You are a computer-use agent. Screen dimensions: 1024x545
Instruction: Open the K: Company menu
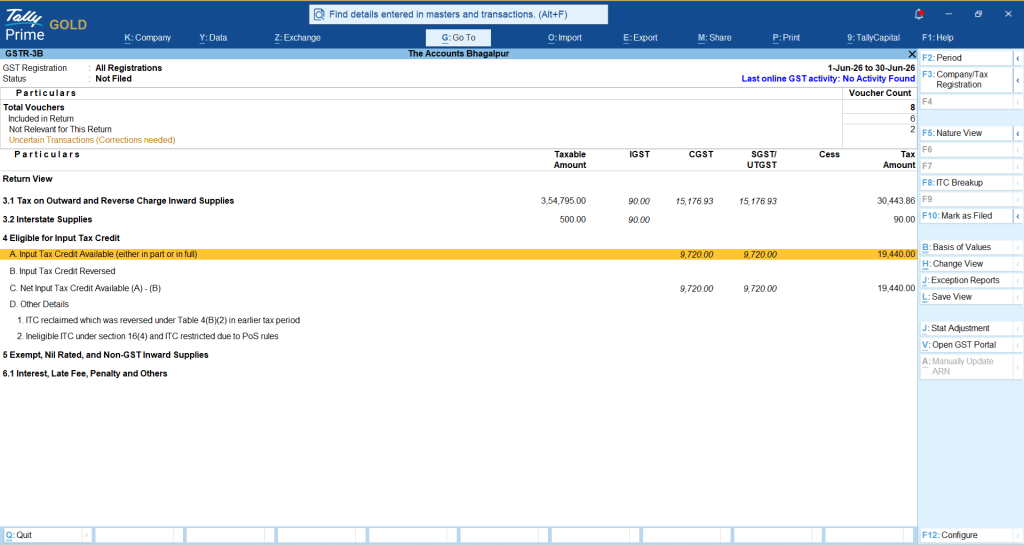[x=148, y=38]
